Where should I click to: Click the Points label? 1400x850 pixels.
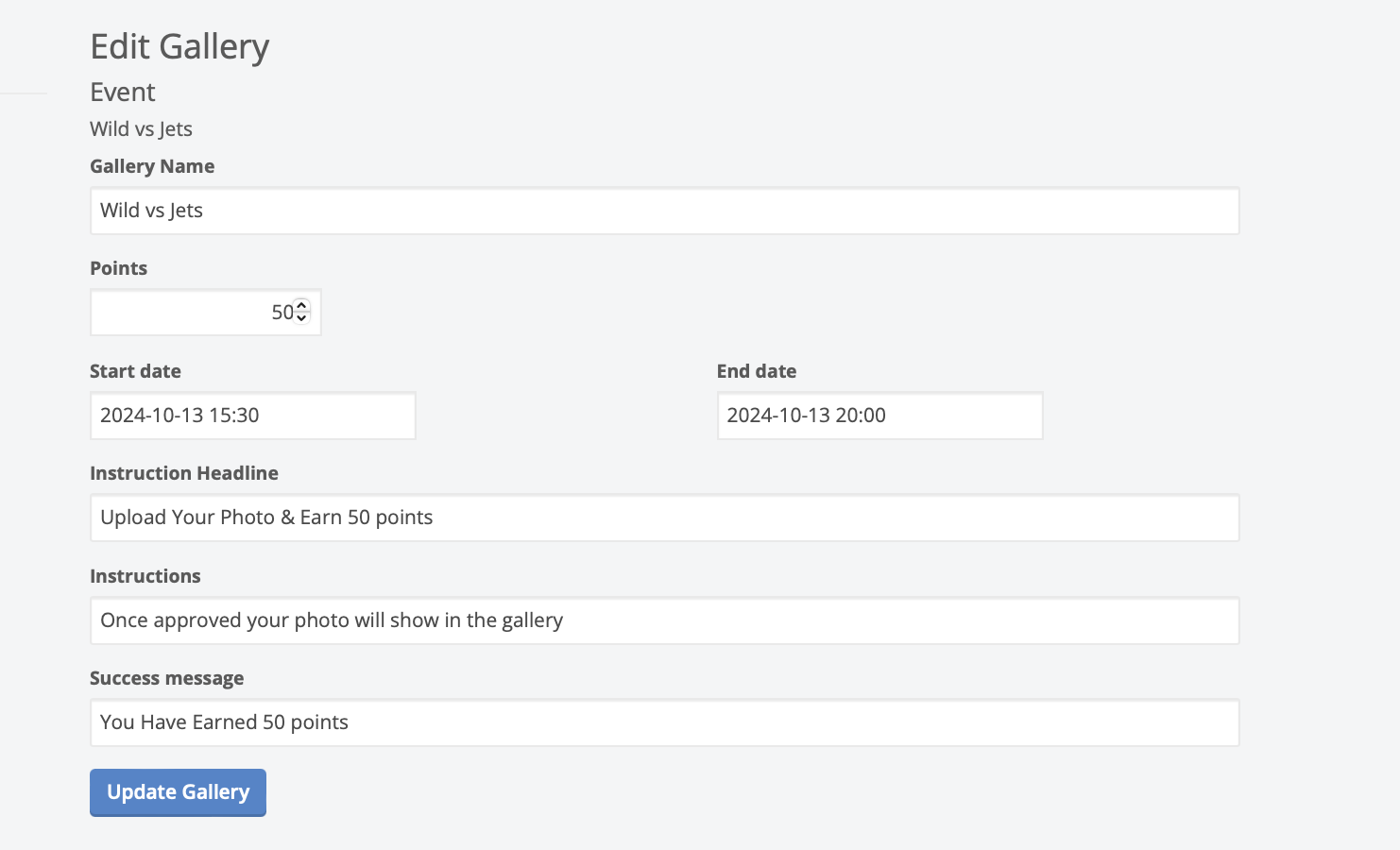118,268
